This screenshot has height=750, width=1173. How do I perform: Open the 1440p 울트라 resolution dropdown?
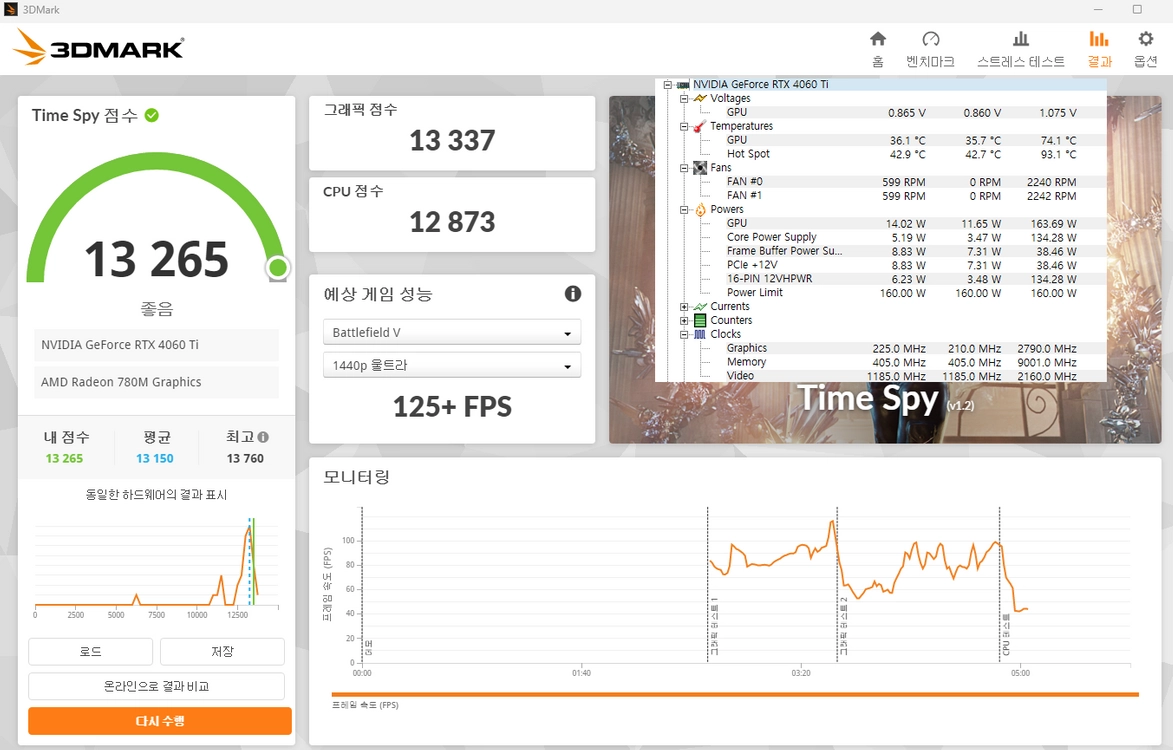(452, 366)
